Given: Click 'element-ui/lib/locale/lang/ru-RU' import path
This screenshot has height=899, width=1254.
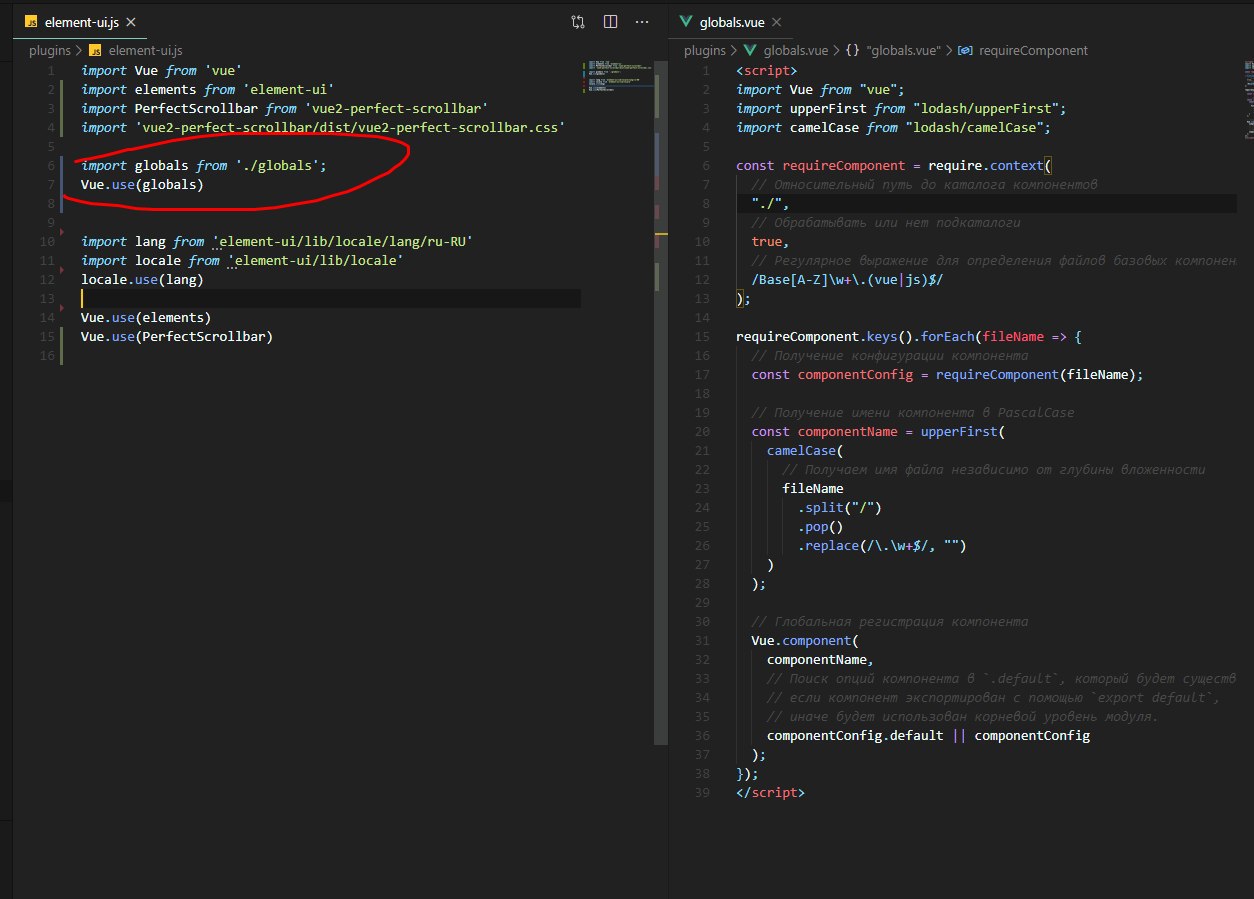Looking at the screenshot, I should tap(342, 241).
